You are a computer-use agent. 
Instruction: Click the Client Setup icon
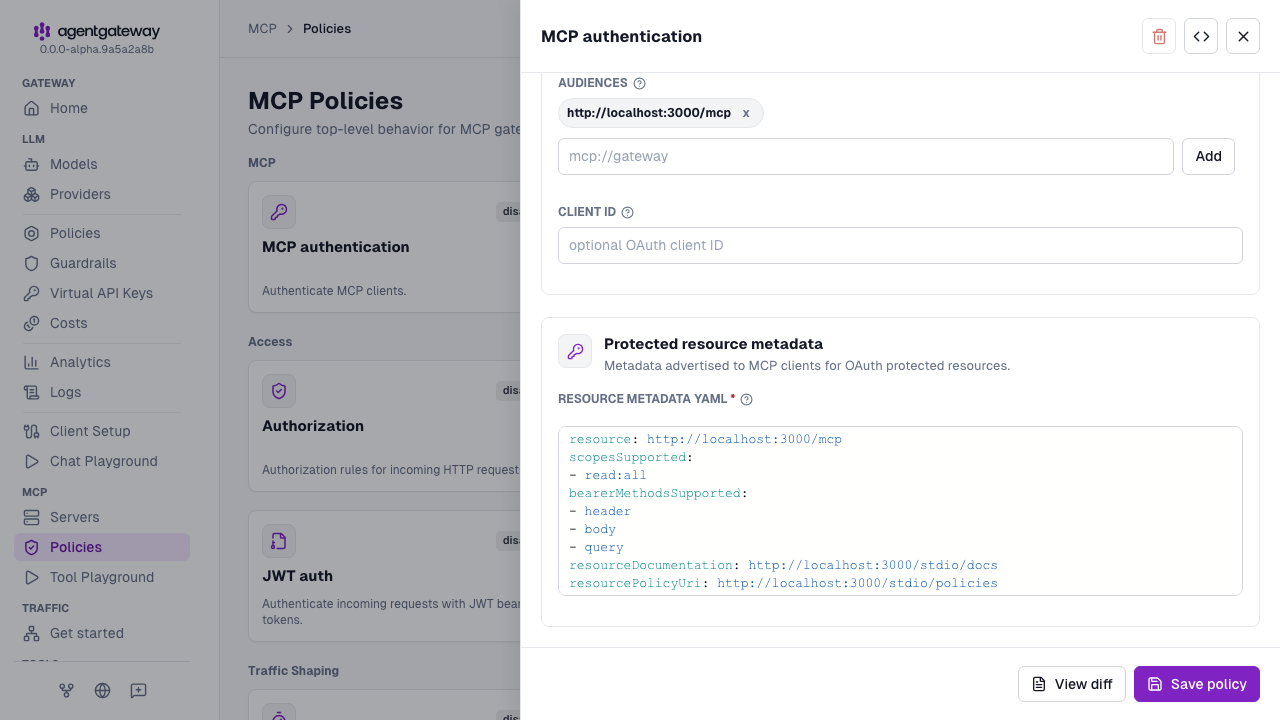click(x=32, y=431)
